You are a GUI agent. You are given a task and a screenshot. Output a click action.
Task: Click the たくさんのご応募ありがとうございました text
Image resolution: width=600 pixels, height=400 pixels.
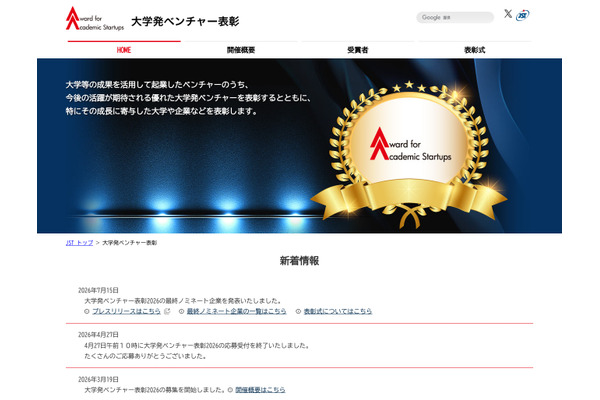(x=145, y=356)
